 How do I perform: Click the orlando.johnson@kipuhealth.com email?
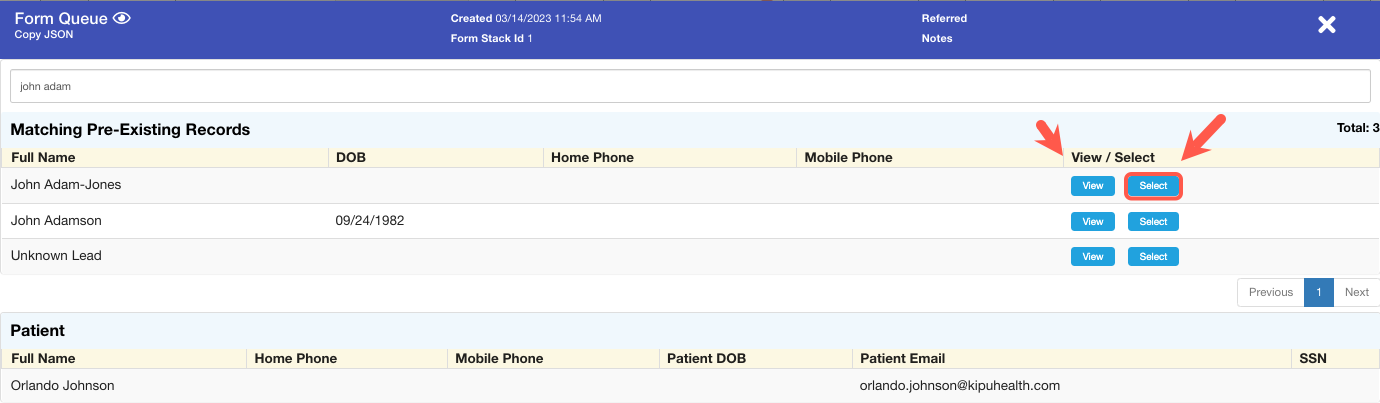coord(959,385)
